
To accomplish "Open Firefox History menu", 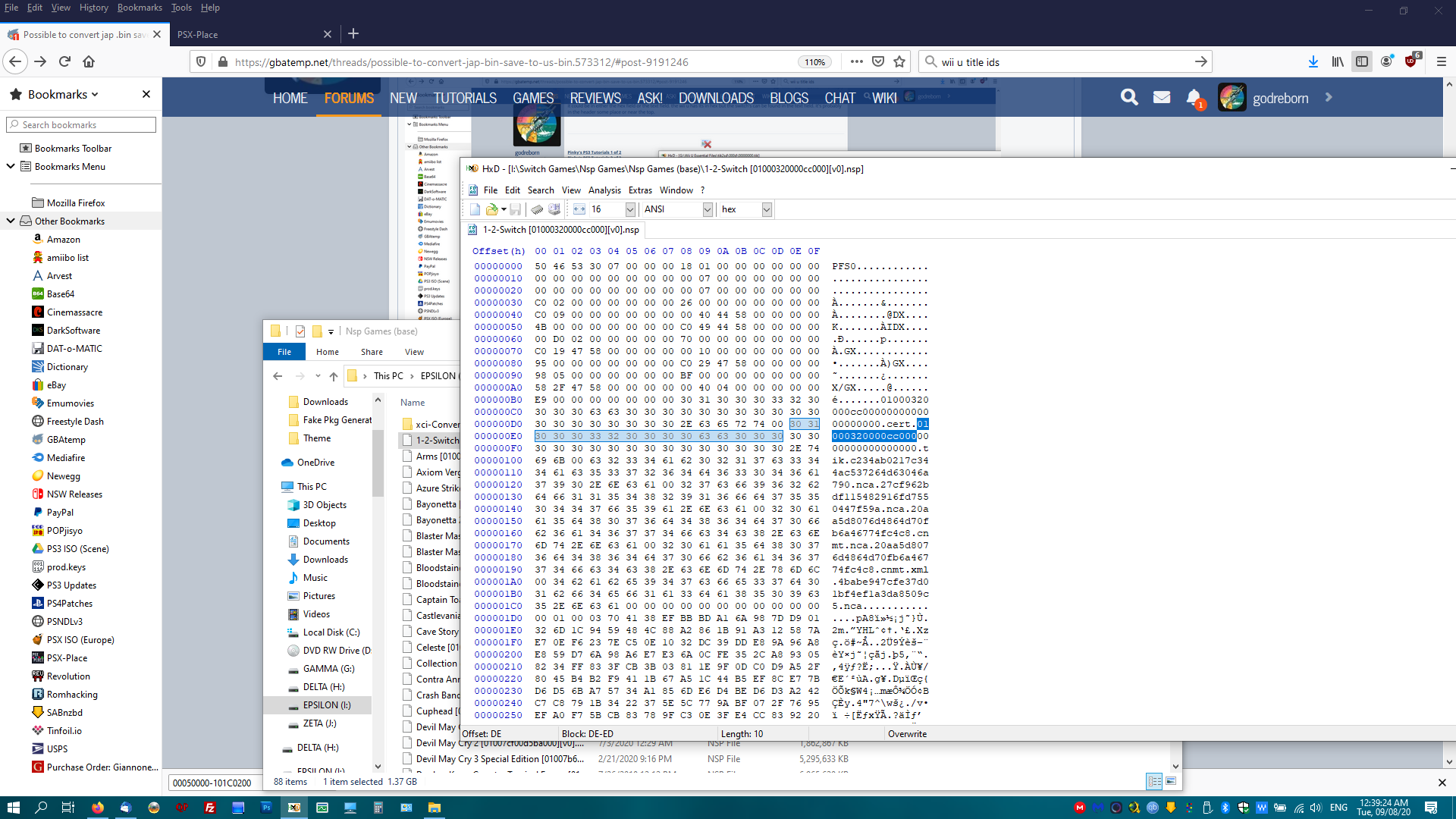I will 94,8.
